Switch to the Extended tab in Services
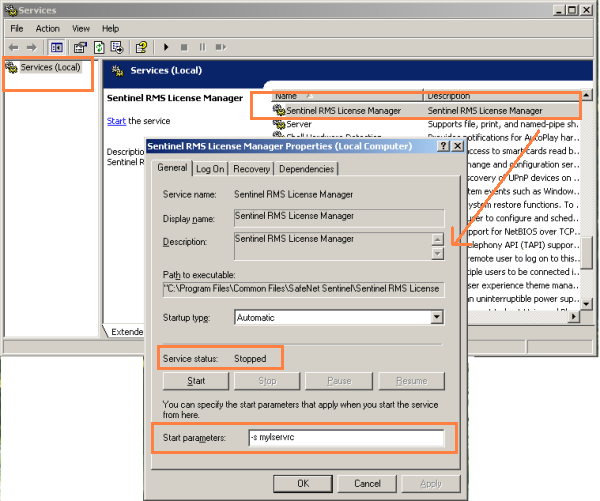Image resolution: width=600 pixels, height=501 pixels. point(126,331)
